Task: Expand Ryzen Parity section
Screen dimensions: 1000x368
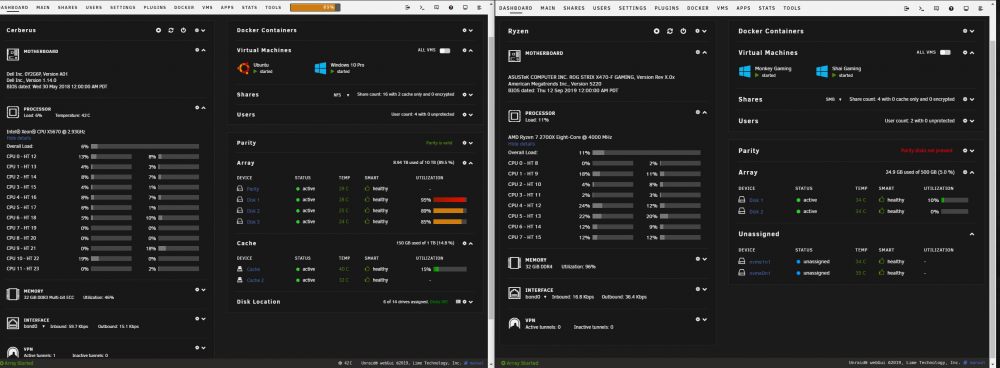Action: (x=971, y=151)
